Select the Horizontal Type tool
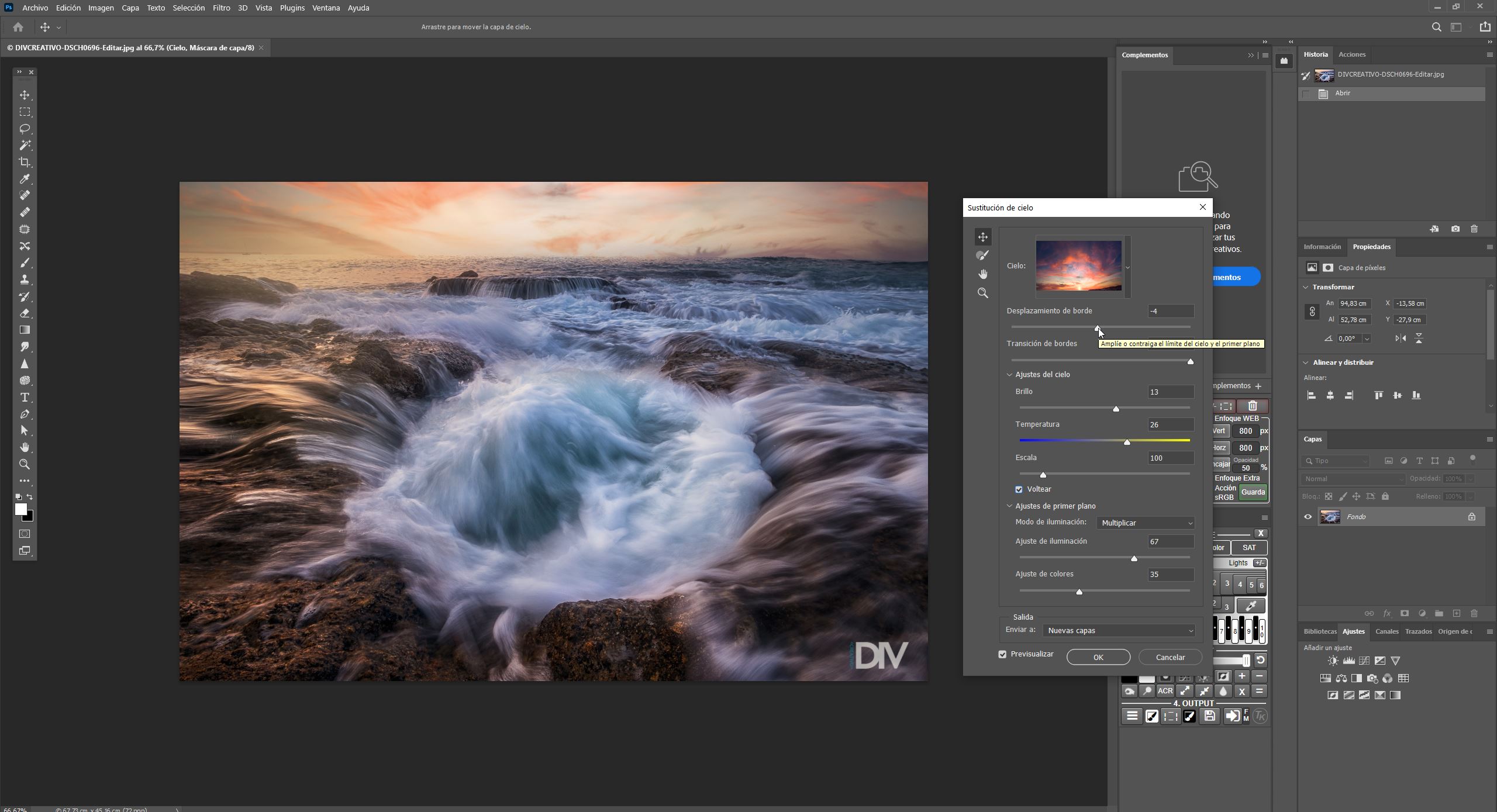Screen dimensions: 1497x812 pos(25,398)
